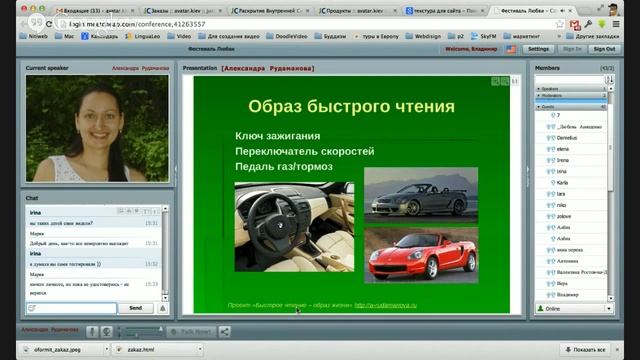Click the Members search field

tap(570, 79)
